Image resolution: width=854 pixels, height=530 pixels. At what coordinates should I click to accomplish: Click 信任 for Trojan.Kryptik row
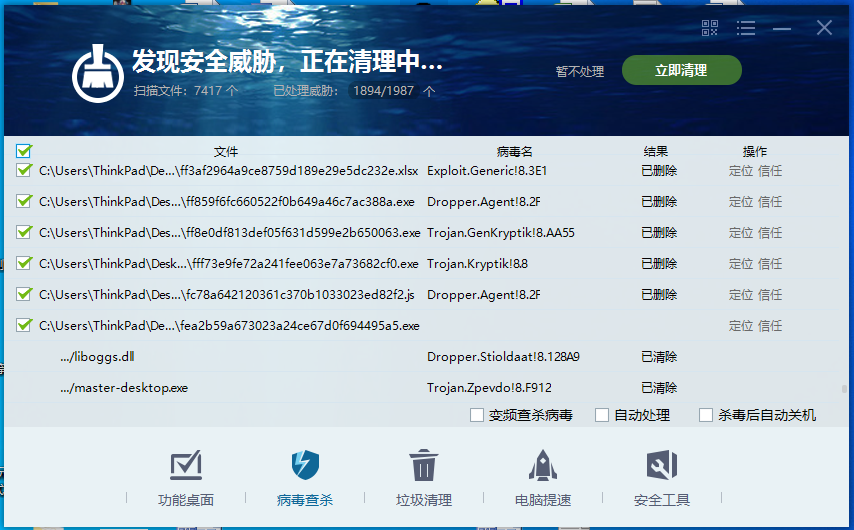[770, 264]
